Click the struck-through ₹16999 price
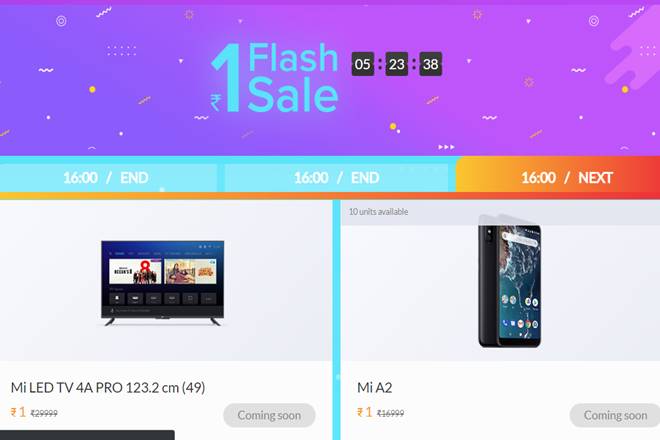 (x=391, y=413)
